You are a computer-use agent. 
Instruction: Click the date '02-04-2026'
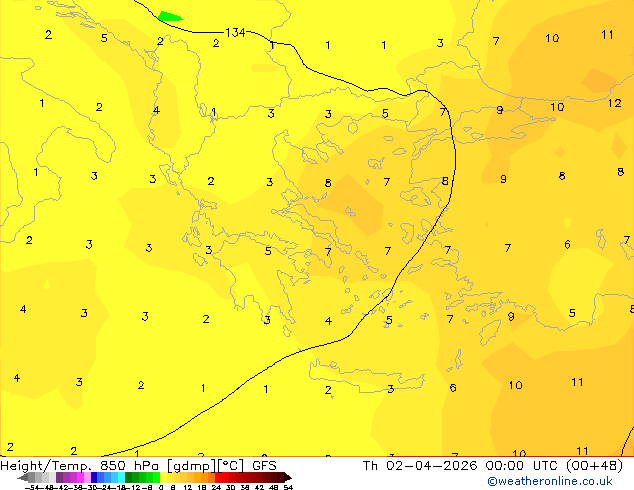[x=432, y=466]
